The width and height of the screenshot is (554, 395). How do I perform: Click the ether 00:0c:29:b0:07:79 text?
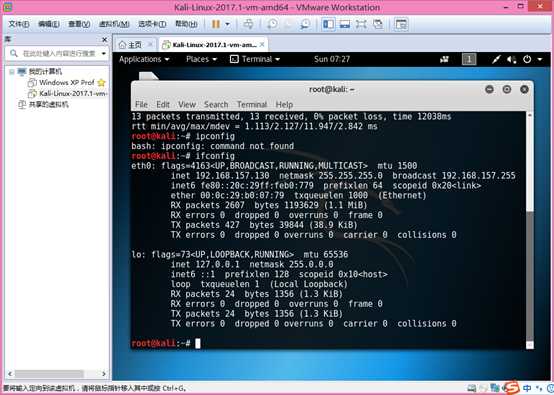[227, 195]
